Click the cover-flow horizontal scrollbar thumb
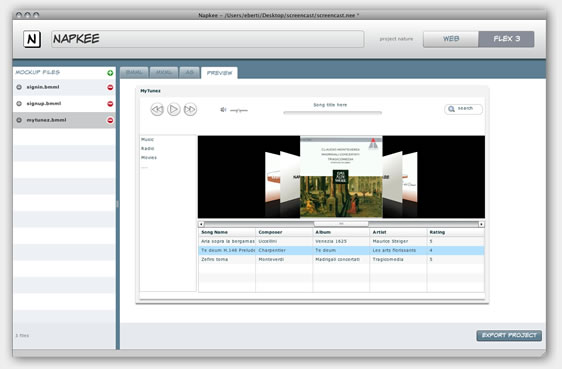This screenshot has height=369, width=562. click(341, 224)
